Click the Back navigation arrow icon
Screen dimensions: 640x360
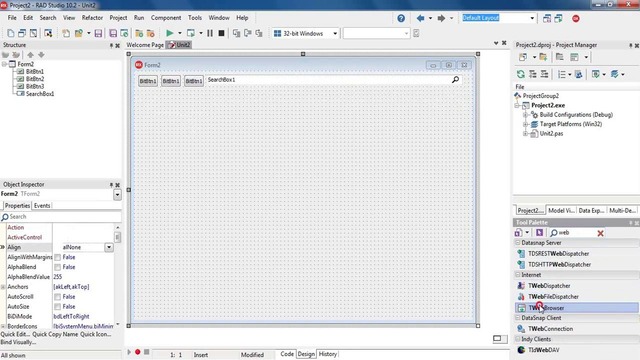(420, 18)
